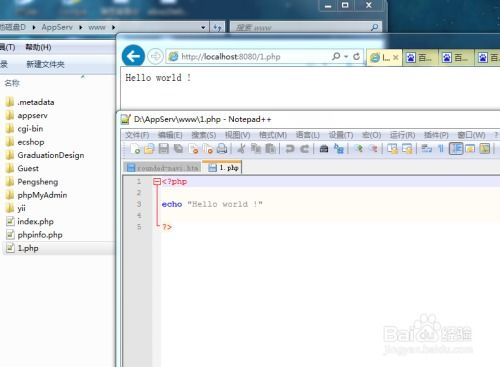Select phpMyAdmin folder in file list
Viewport: 500px width, 367px height.
(x=37, y=195)
